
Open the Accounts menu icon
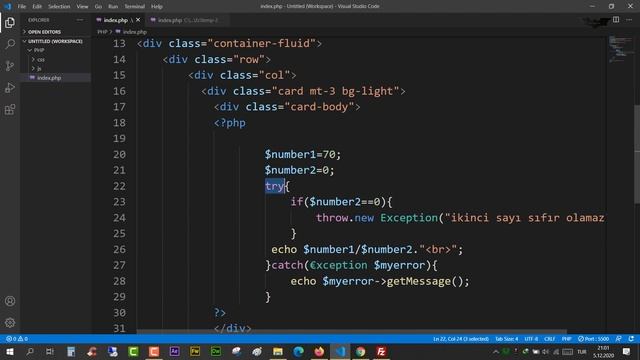coord(10,301)
